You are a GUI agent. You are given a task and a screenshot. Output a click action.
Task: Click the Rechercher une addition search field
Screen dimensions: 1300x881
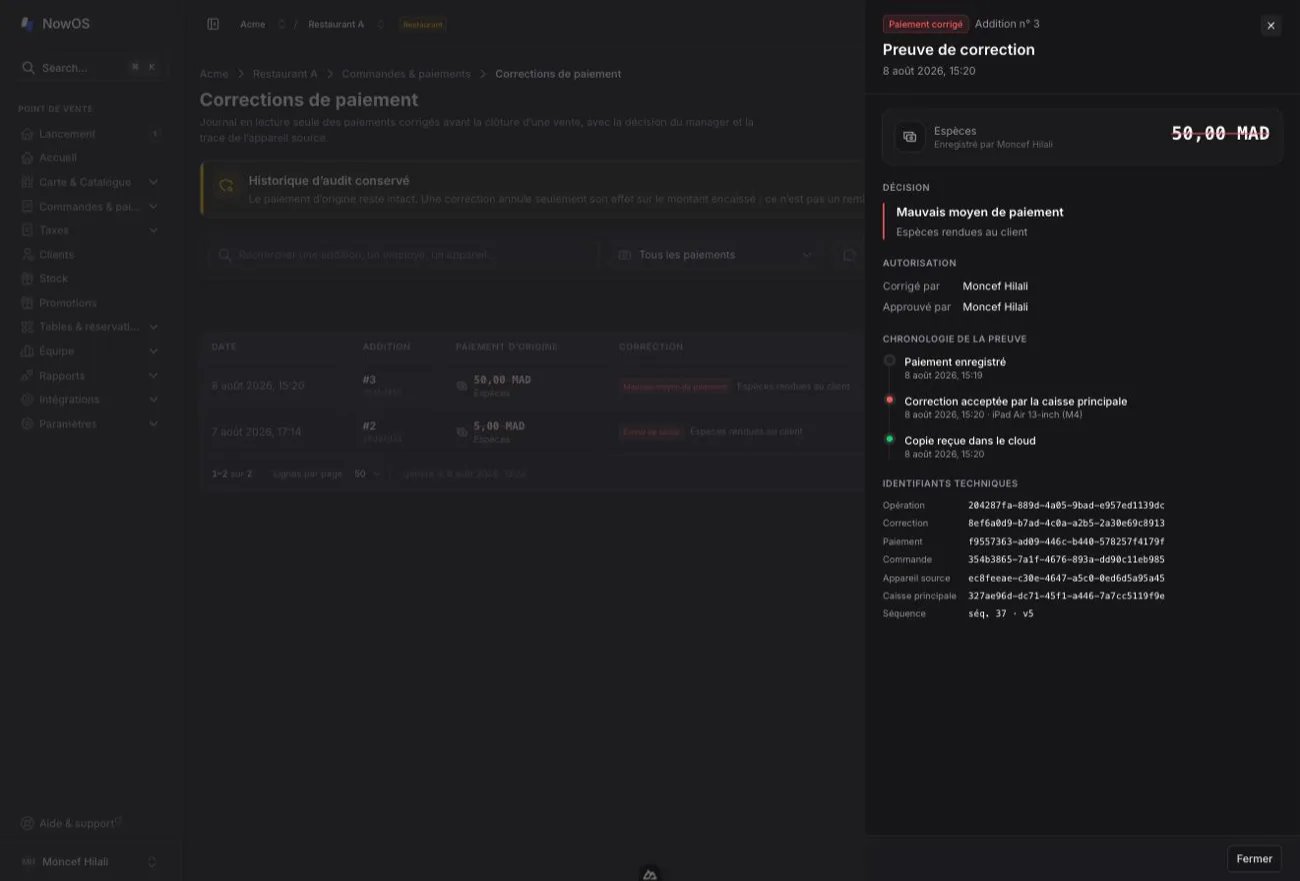404,255
